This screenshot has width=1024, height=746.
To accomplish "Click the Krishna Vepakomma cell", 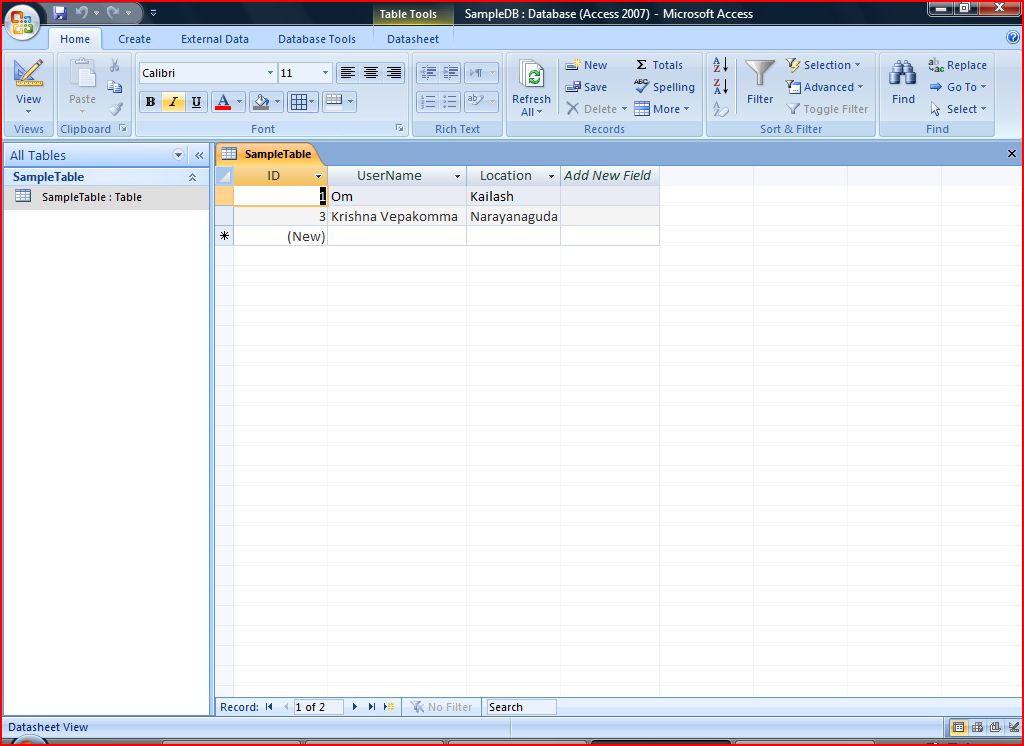I will (396, 216).
